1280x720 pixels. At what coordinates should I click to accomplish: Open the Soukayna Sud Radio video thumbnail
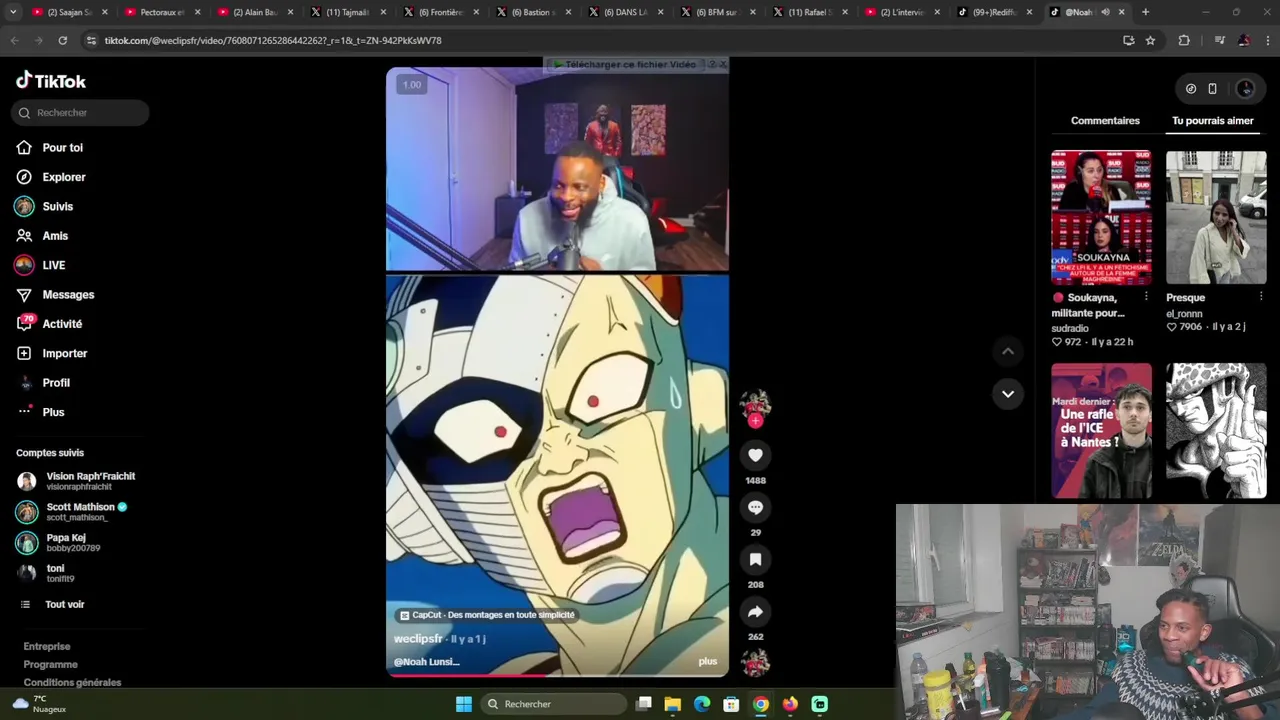1101,218
